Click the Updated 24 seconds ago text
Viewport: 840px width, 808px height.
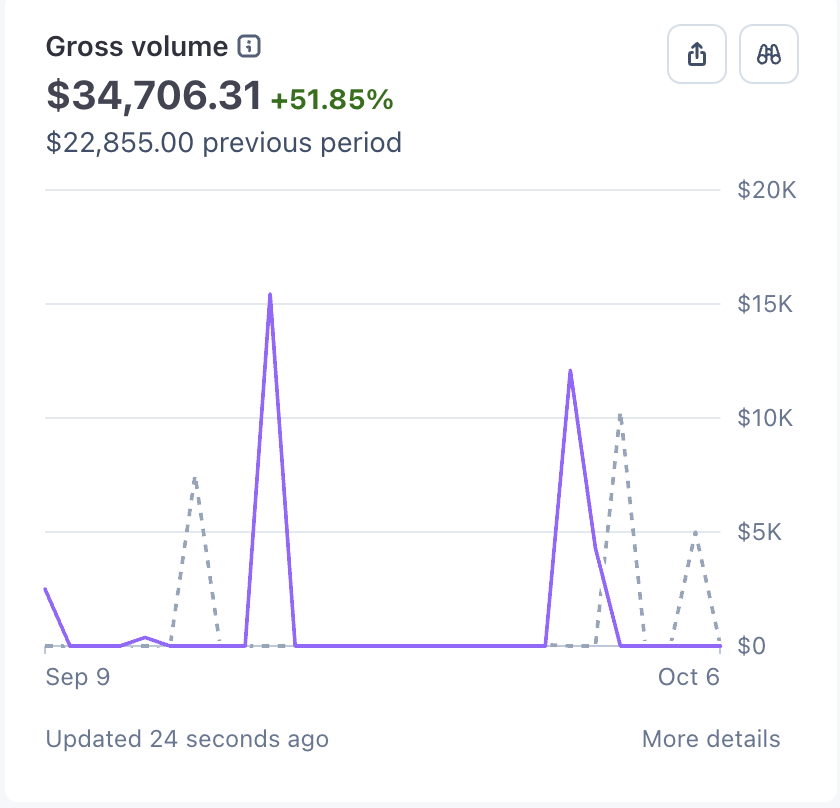[187, 739]
